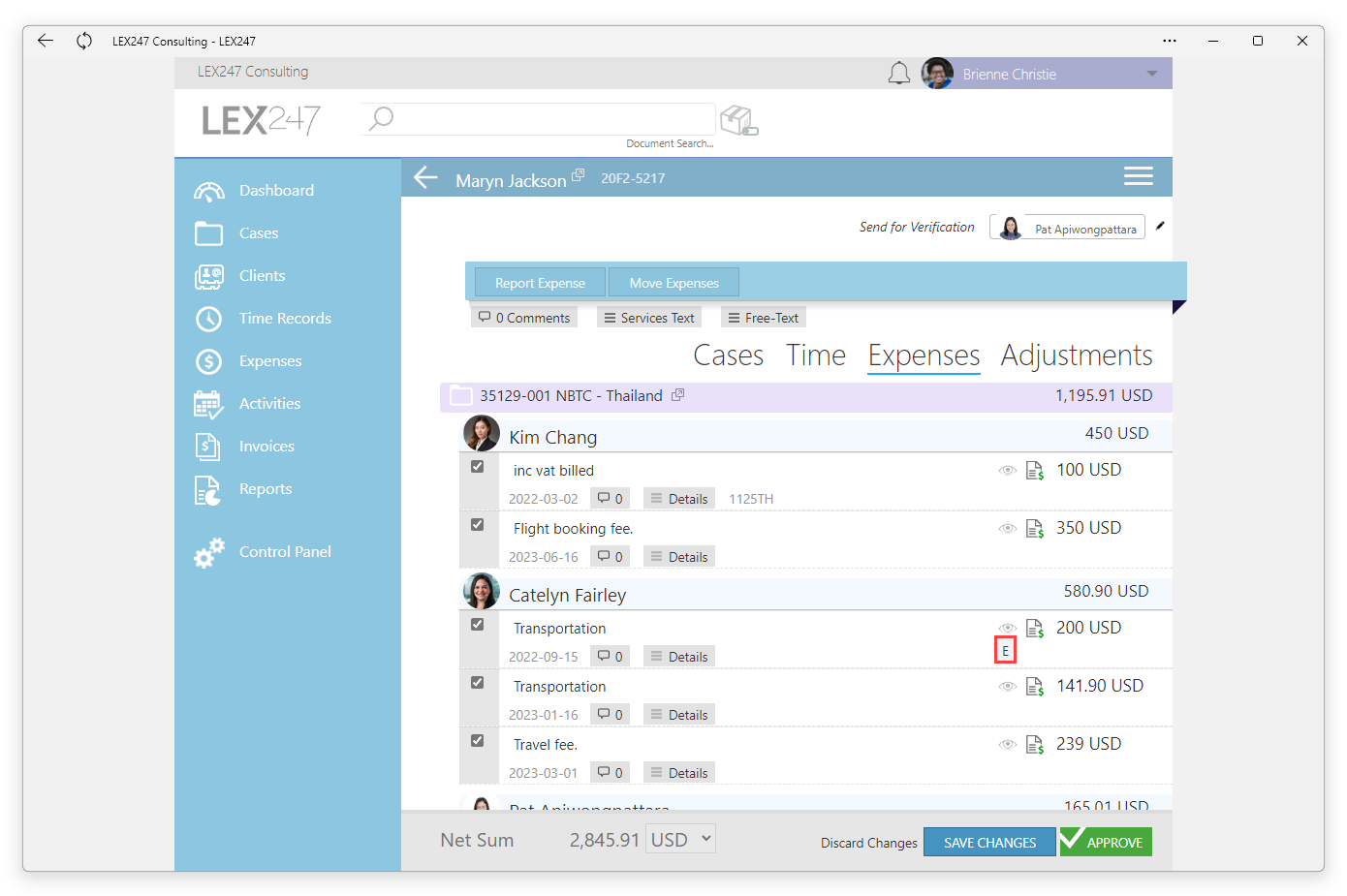Click into the Document Search field

coord(538,119)
